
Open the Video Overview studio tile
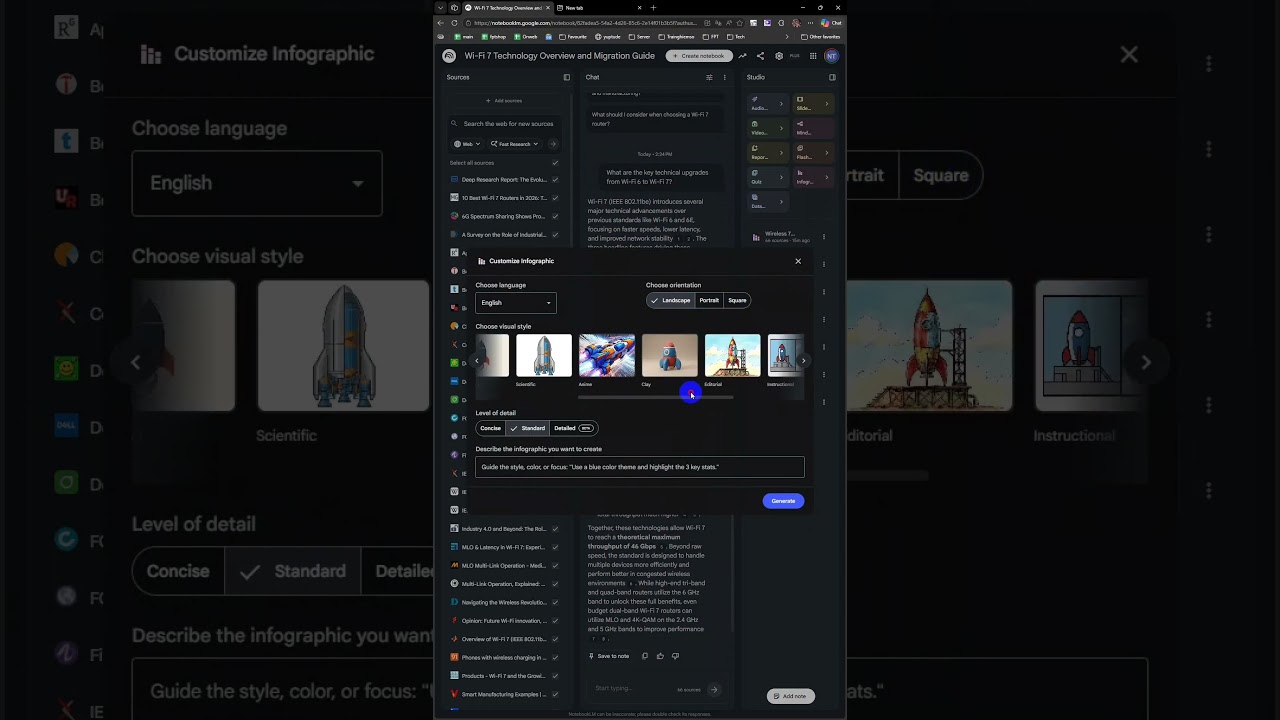click(768, 128)
